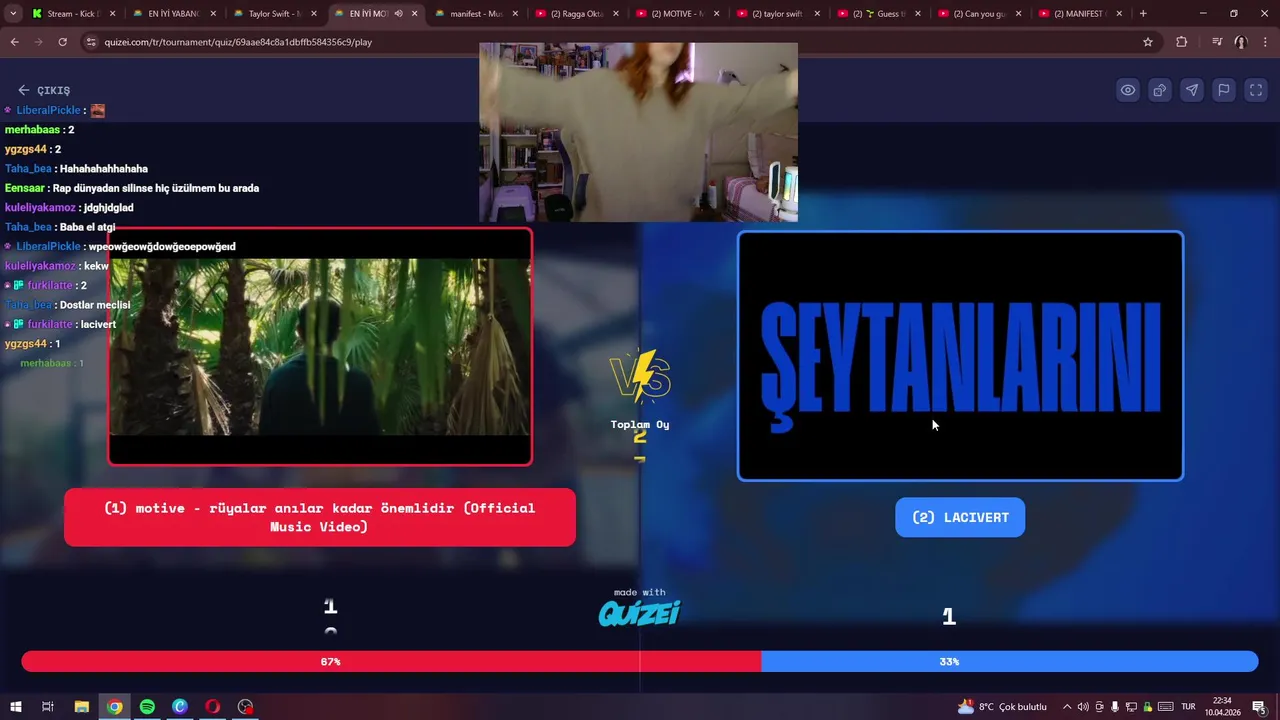Viewport: 1280px width, 720px height.
Task: Click the VS lightning icon
Action: coord(640,375)
